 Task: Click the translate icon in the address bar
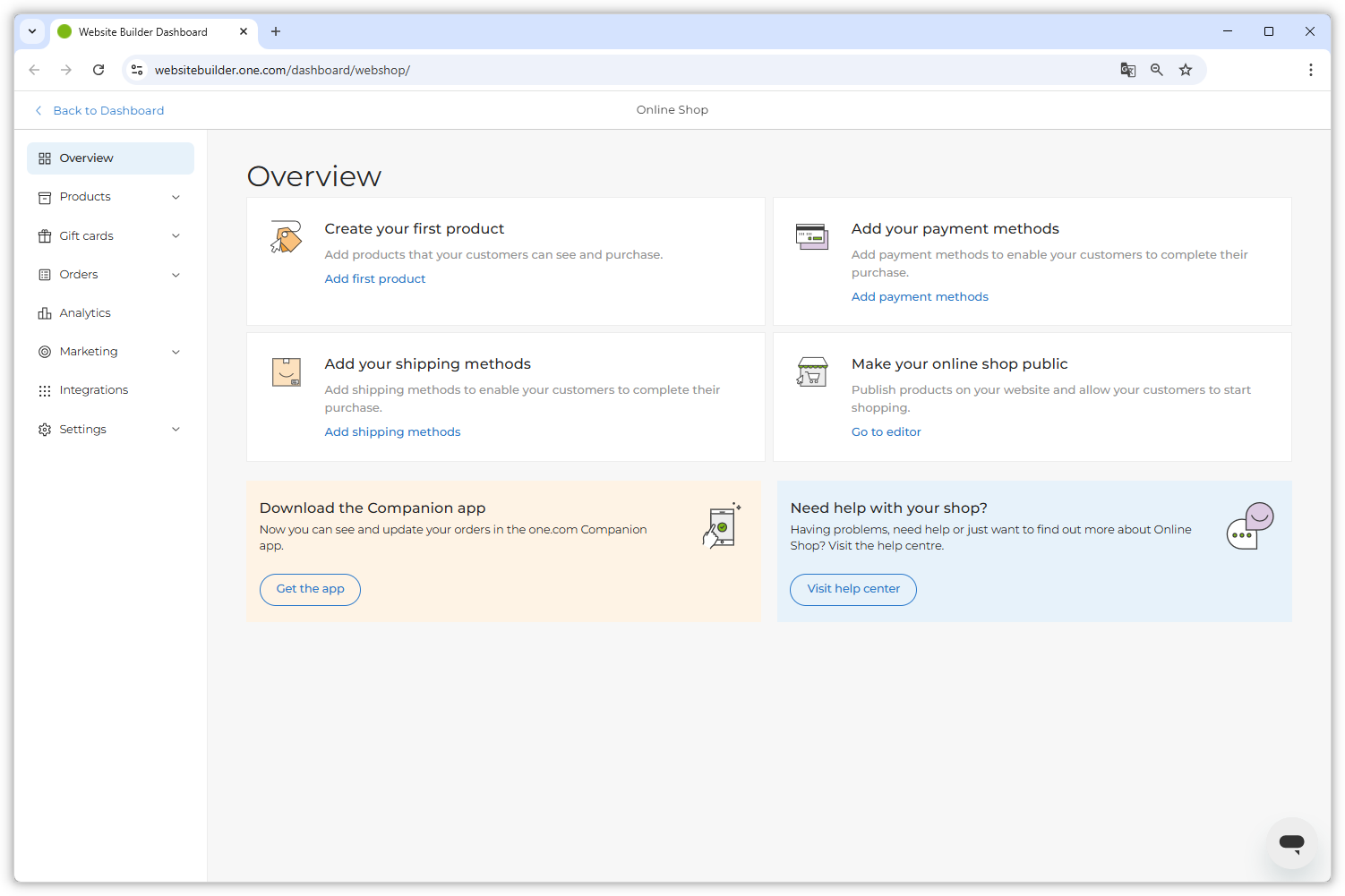tap(1127, 69)
